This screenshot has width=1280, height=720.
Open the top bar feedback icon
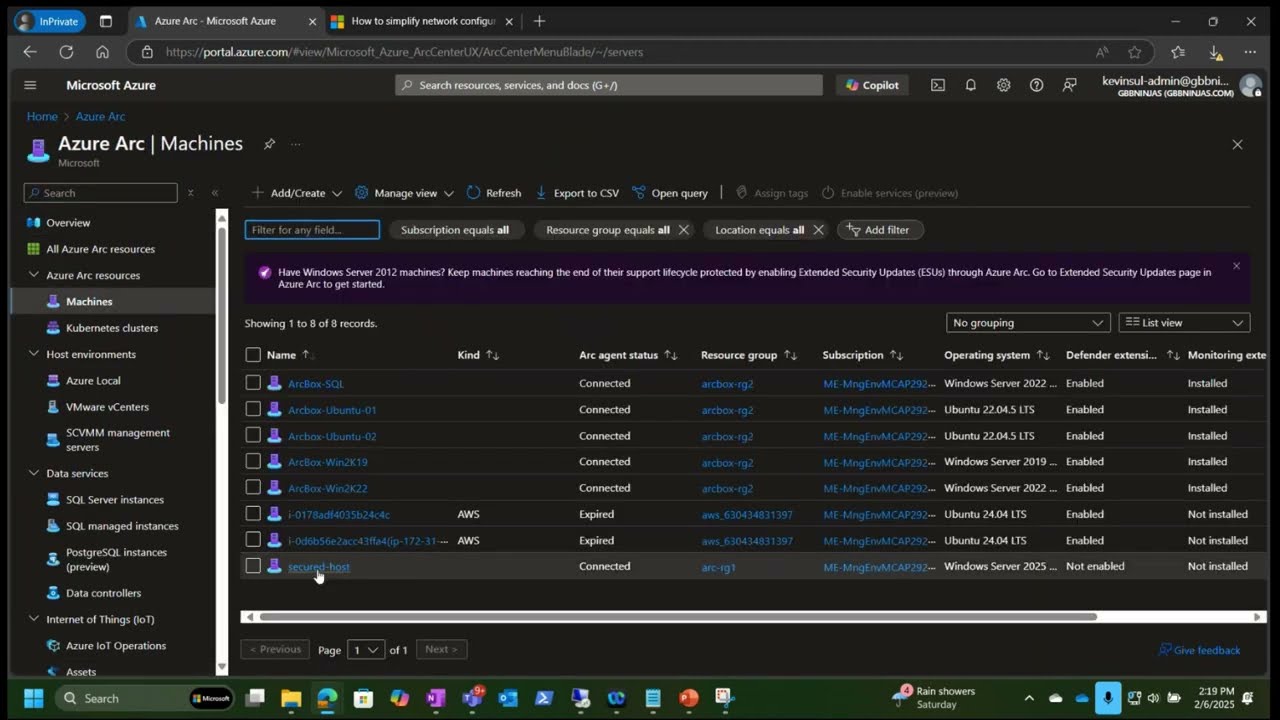click(x=1069, y=85)
